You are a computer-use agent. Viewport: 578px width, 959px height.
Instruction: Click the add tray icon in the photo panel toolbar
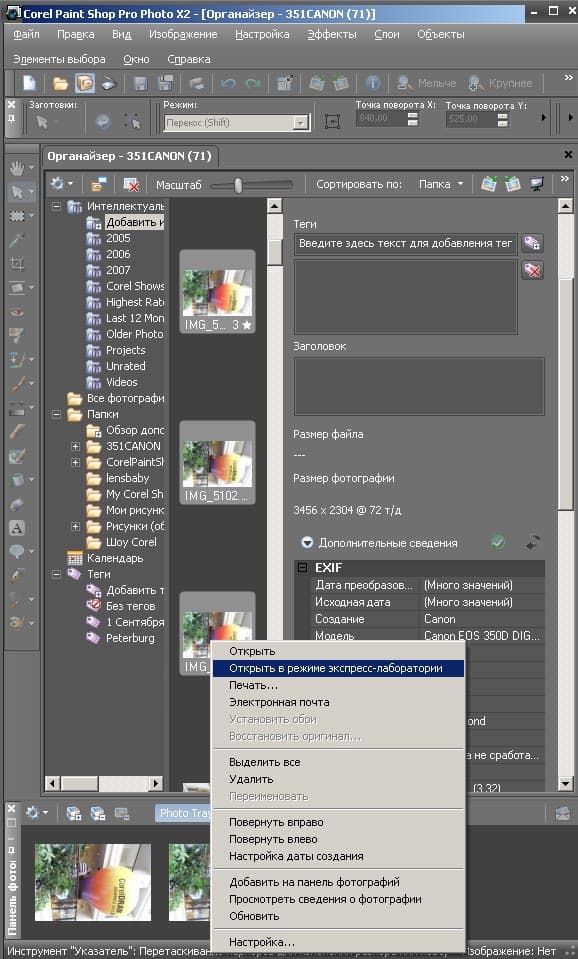73,813
